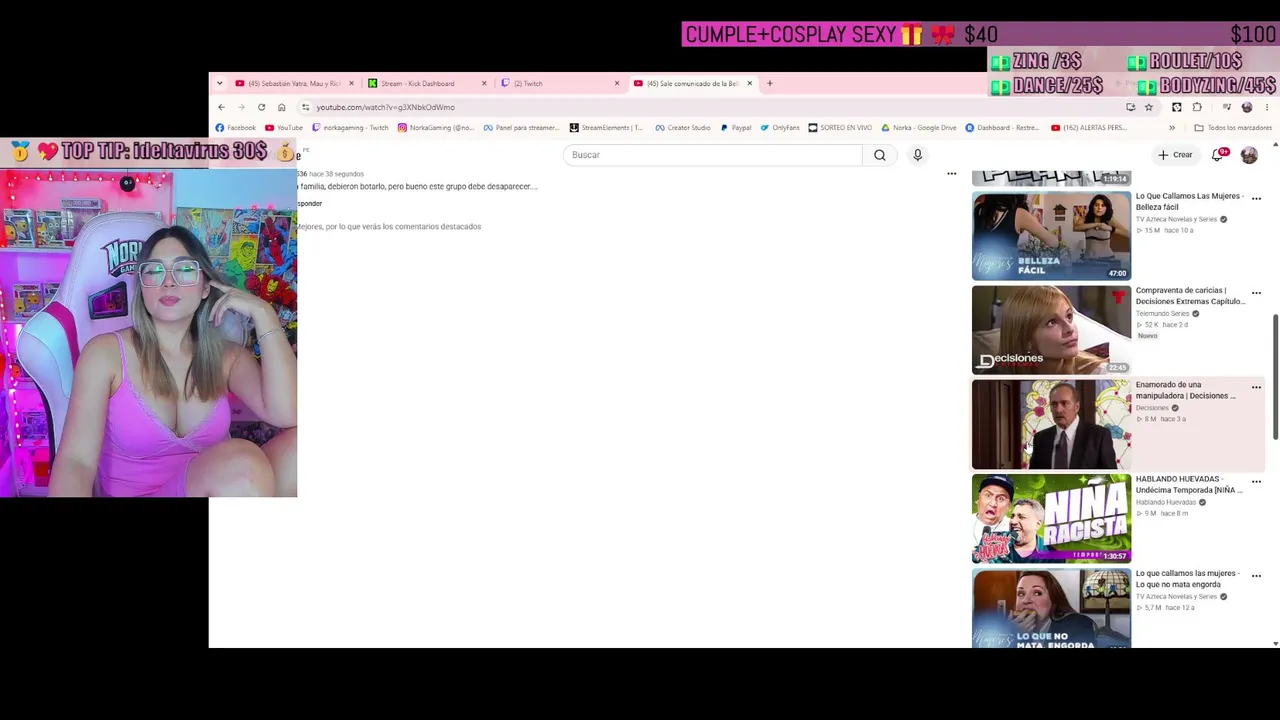
Task: Start voice search with the microphone icon
Action: point(917,155)
